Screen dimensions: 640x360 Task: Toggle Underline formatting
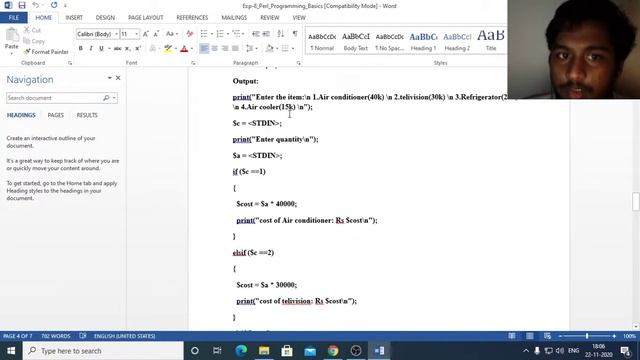101,49
